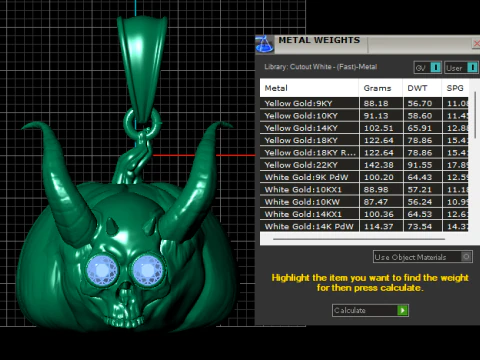Click the 56.70 DWT value

tap(420, 103)
